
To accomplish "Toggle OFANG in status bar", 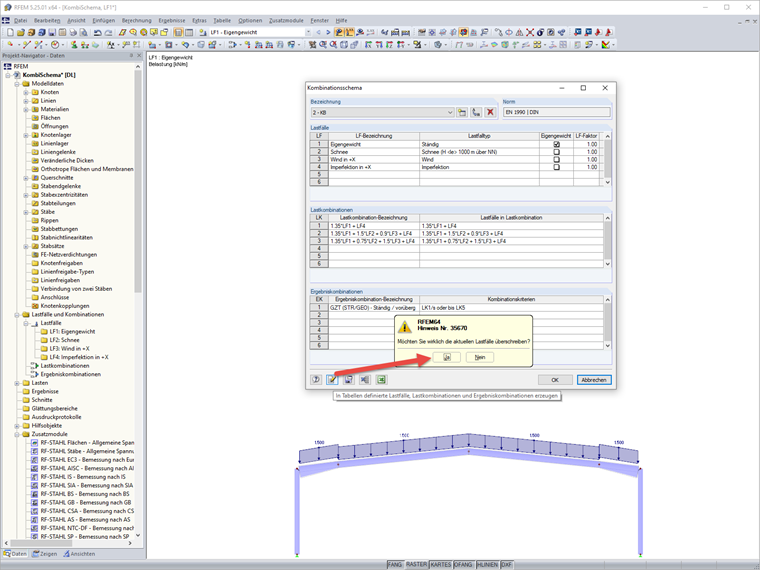I will (463, 565).
